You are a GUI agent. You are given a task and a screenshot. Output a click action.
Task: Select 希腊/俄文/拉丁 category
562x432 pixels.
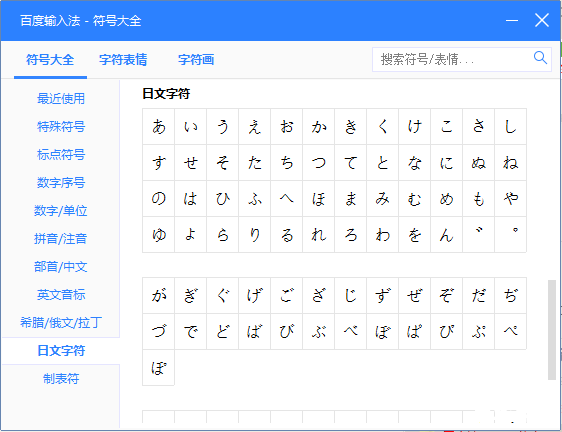tap(61, 323)
